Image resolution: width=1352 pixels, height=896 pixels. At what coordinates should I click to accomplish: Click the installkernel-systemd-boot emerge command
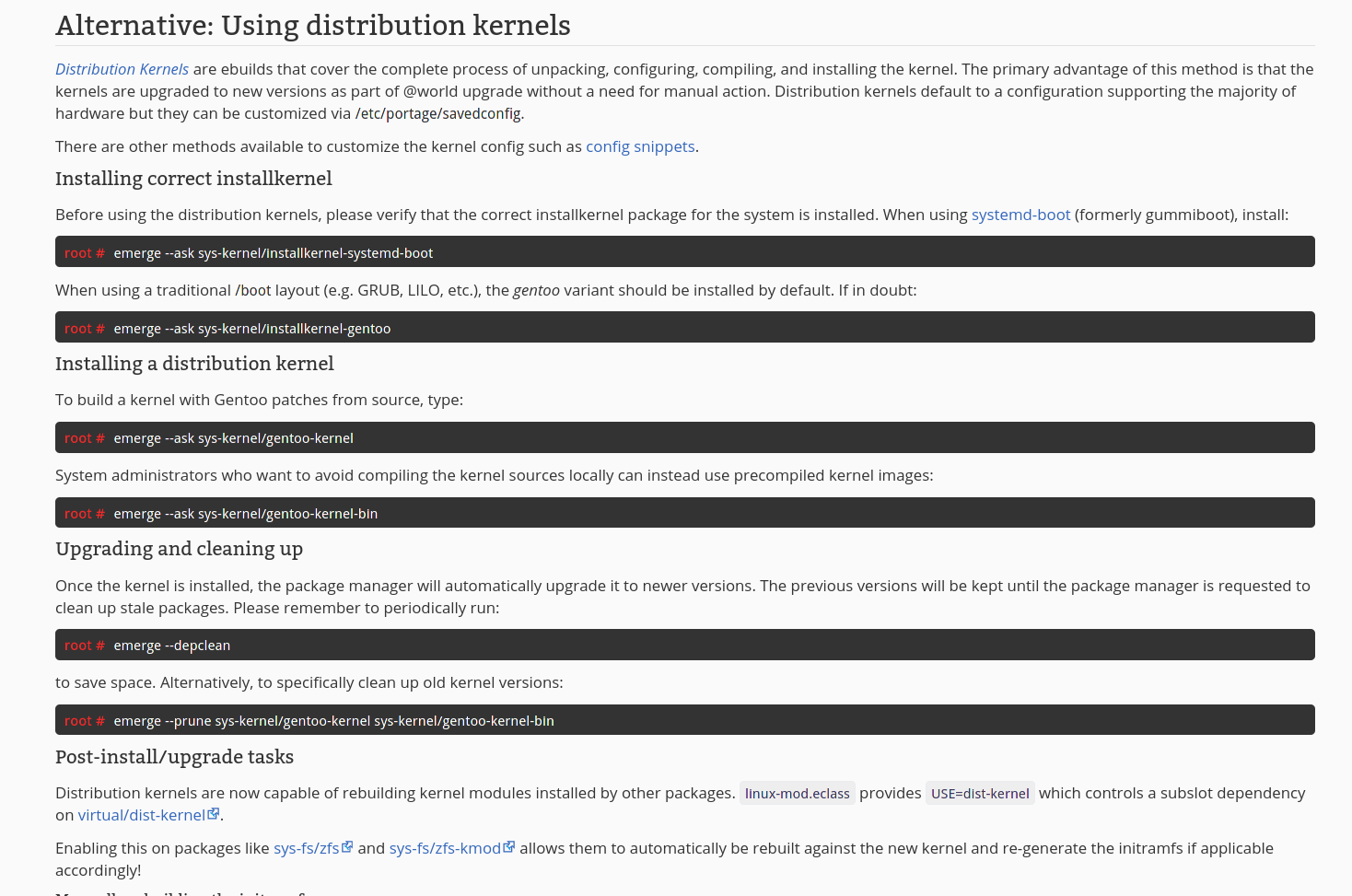click(274, 253)
